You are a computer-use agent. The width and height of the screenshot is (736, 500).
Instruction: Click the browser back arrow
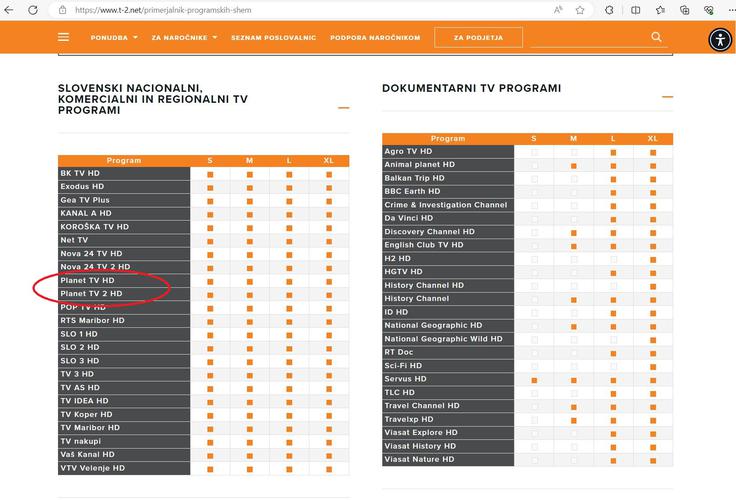pyautogui.click(x=8, y=10)
